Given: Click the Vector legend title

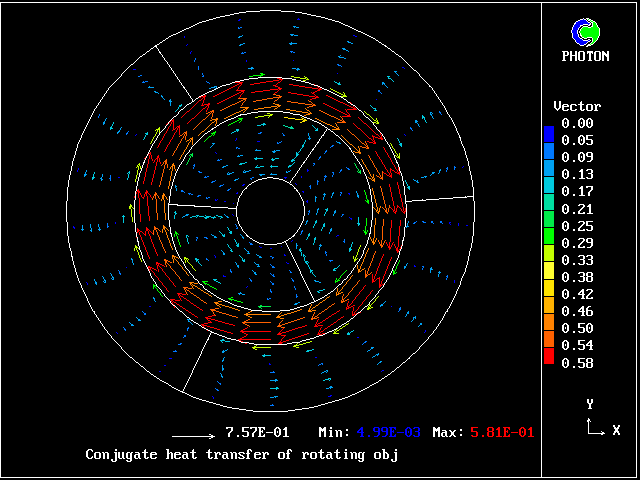Looking at the screenshot, I should (577, 106).
